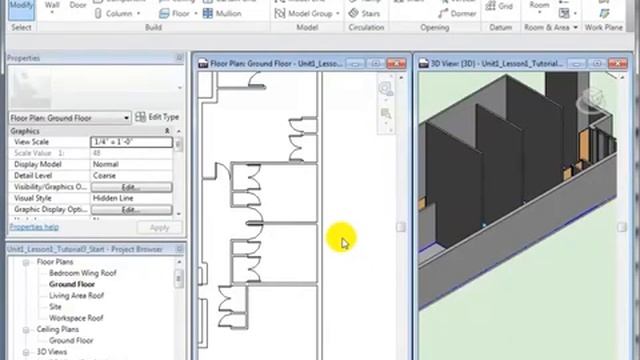The width and height of the screenshot is (640, 360).
Task: Close the Project Browser panel
Action: click(180, 249)
